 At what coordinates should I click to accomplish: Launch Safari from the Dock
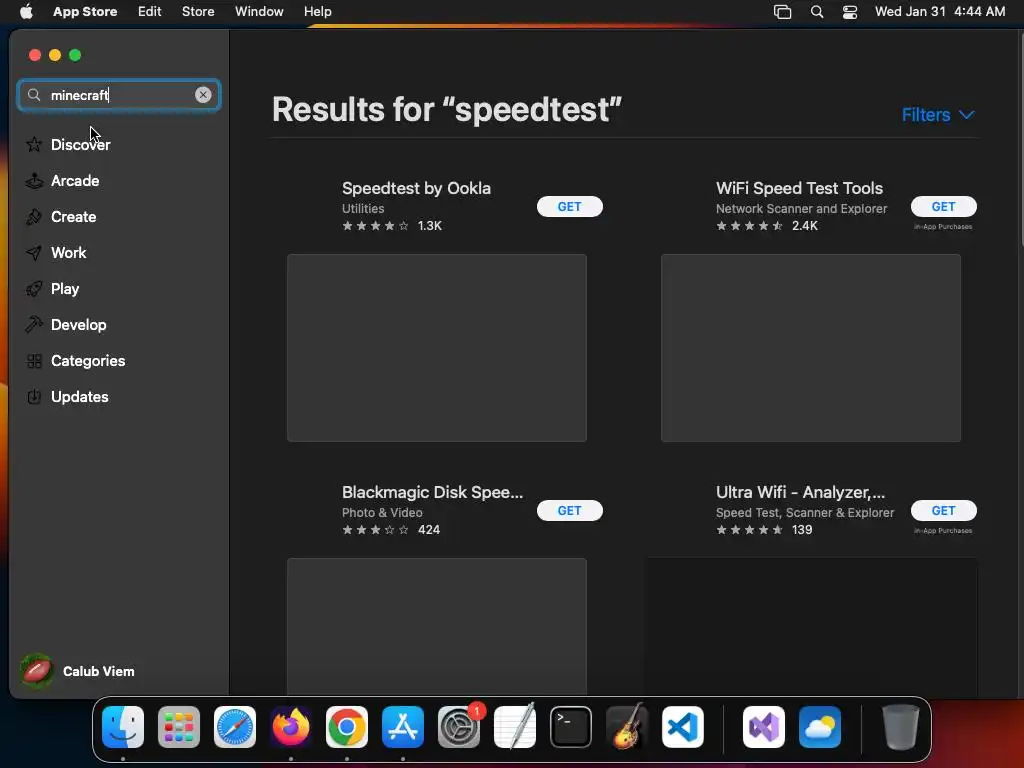[x=235, y=727]
